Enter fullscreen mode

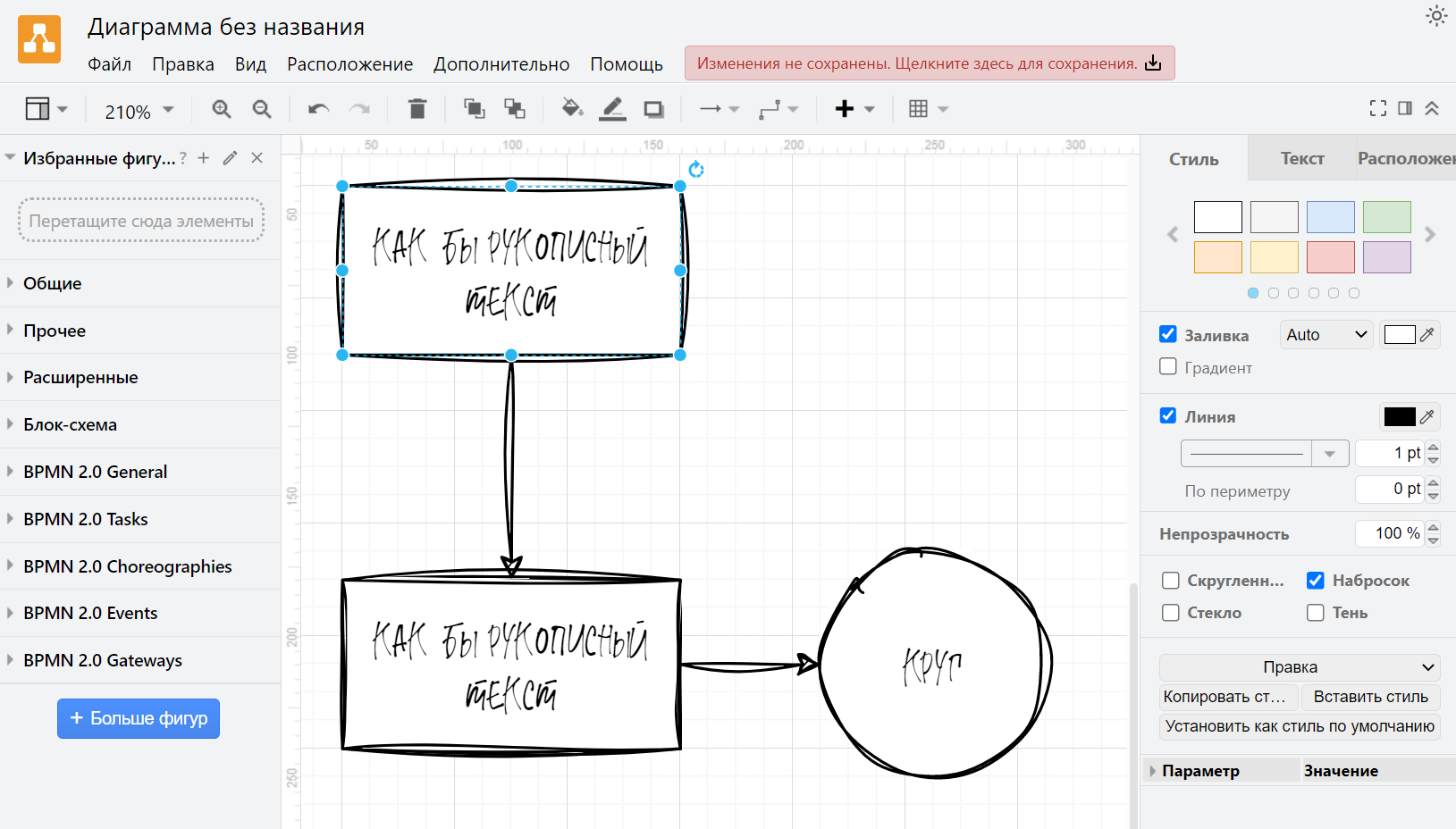pos(1377,108)
